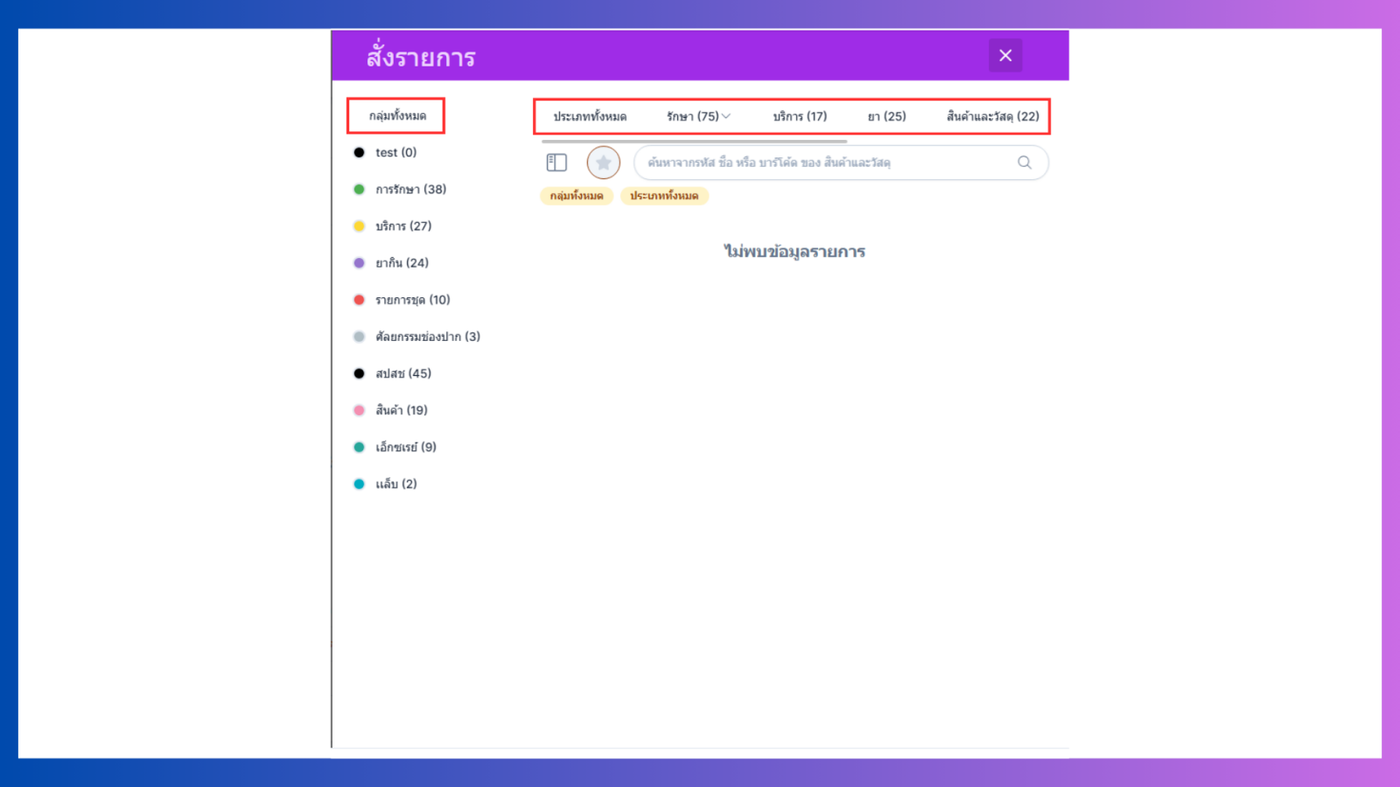The image size is (1400, 787).
Task: Toggle the sidebar panel layout icon
Action: click(557, 162)
